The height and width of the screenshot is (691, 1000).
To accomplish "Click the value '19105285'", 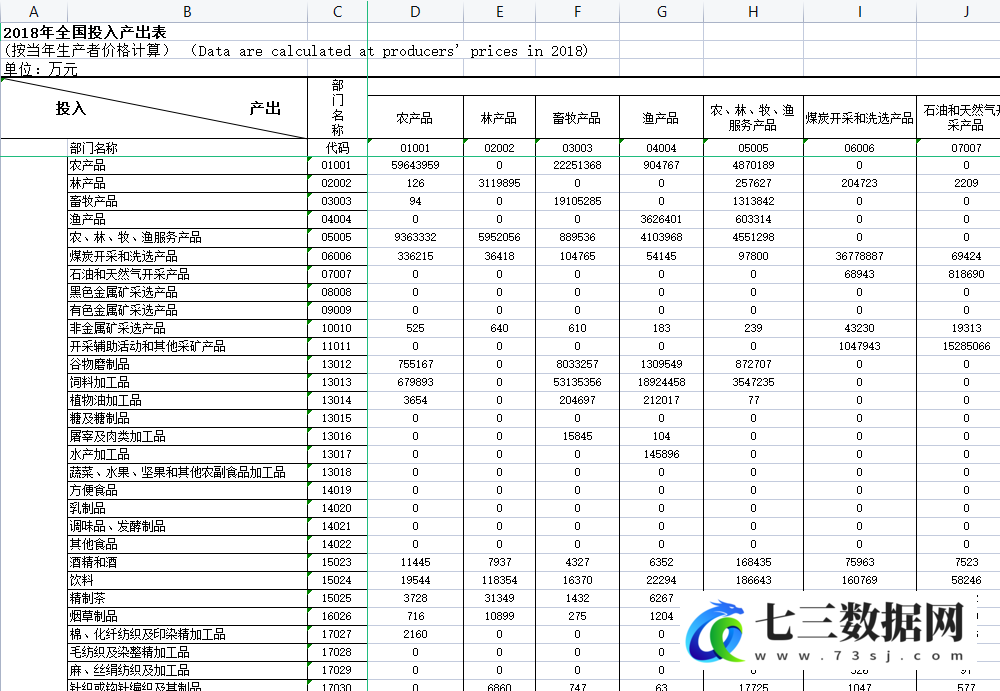I will click(577, 201).
